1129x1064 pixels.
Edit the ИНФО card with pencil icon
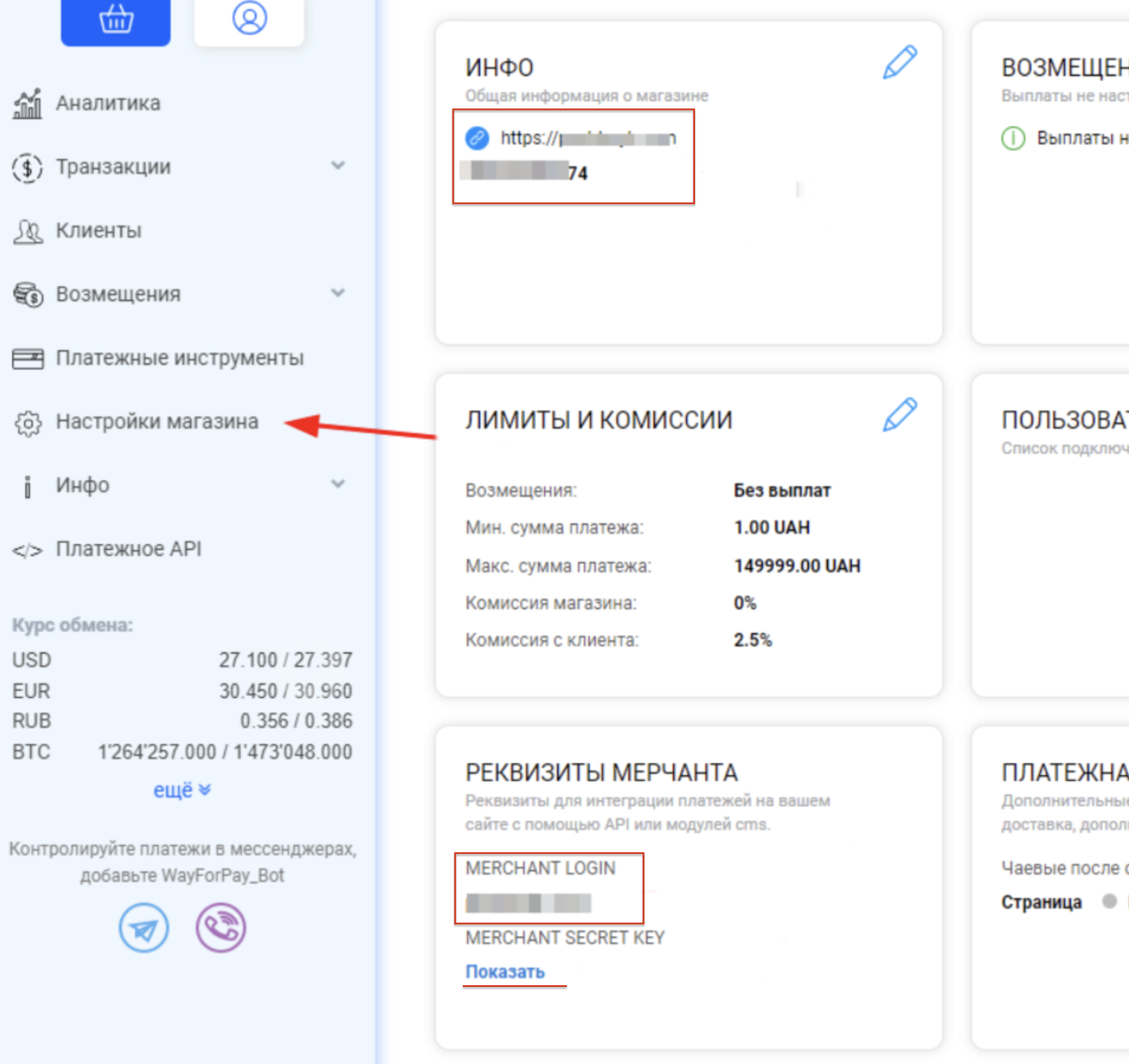(x=899, y=62)
